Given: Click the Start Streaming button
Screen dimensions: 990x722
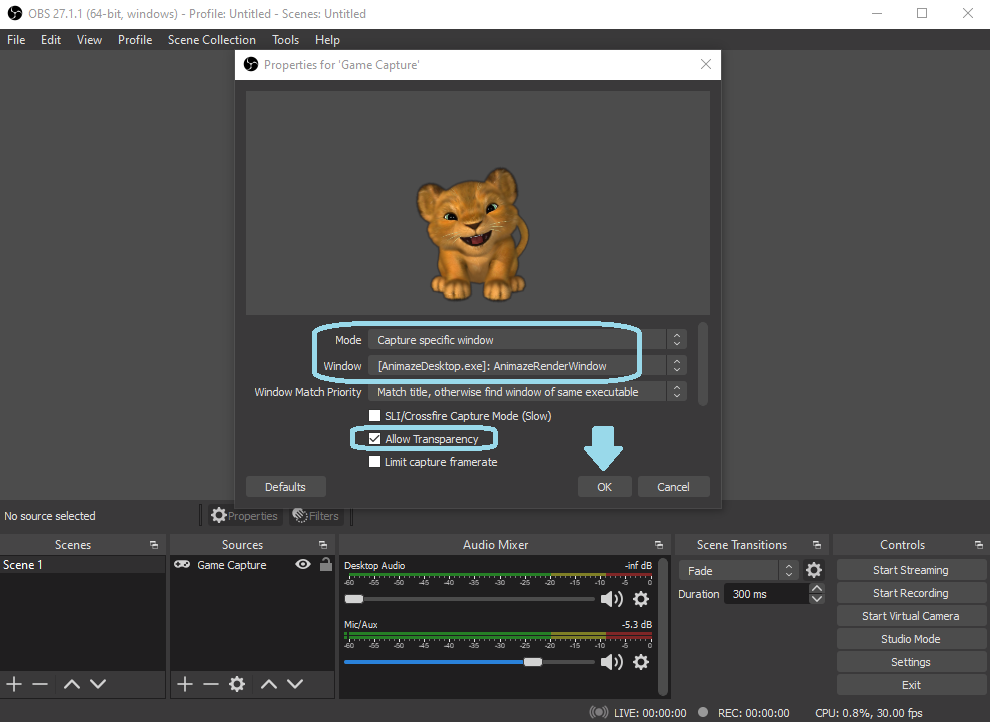Looking at the screenshot, I should [911, 569].
